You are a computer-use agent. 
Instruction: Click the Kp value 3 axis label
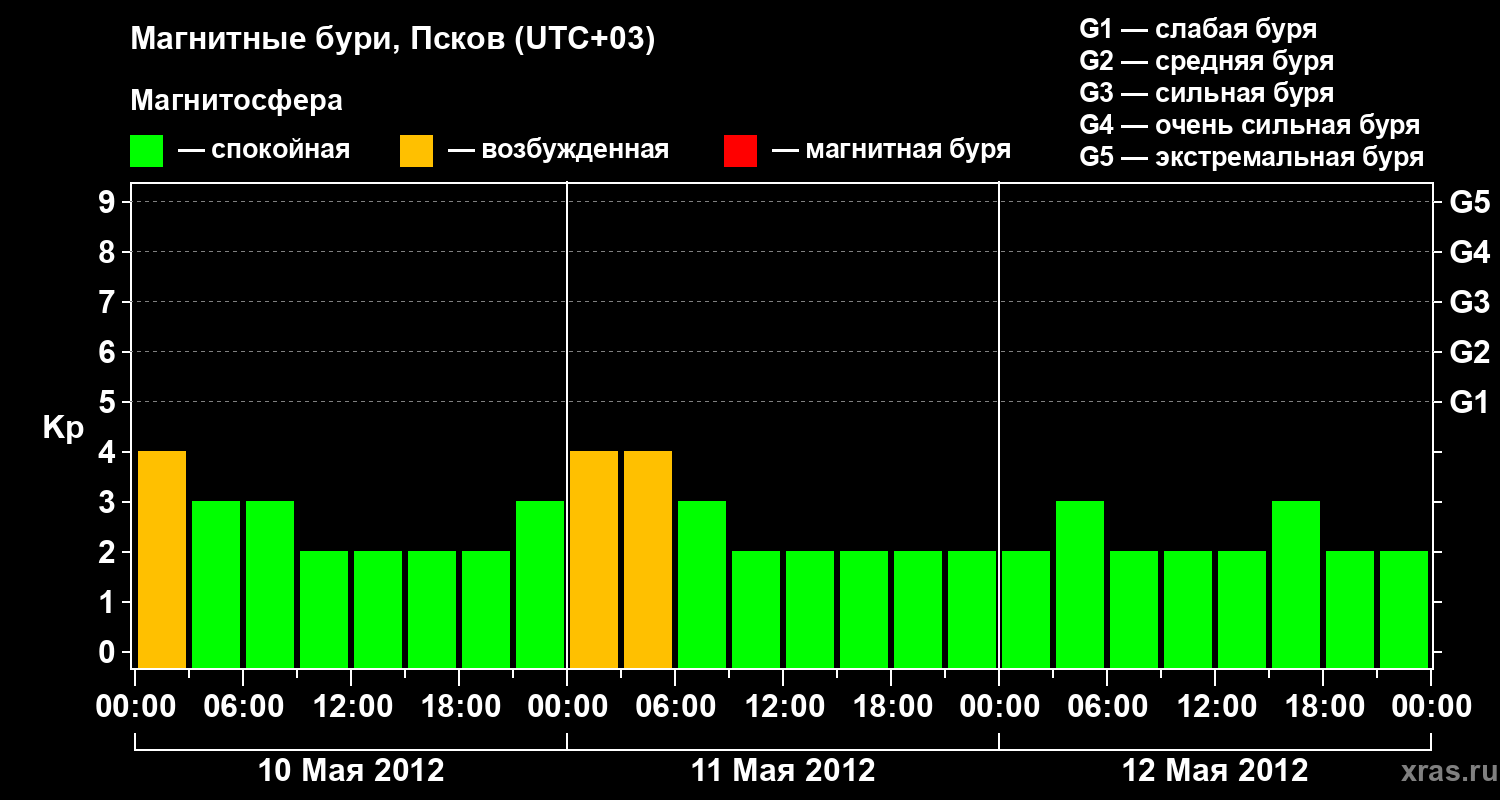108,502
